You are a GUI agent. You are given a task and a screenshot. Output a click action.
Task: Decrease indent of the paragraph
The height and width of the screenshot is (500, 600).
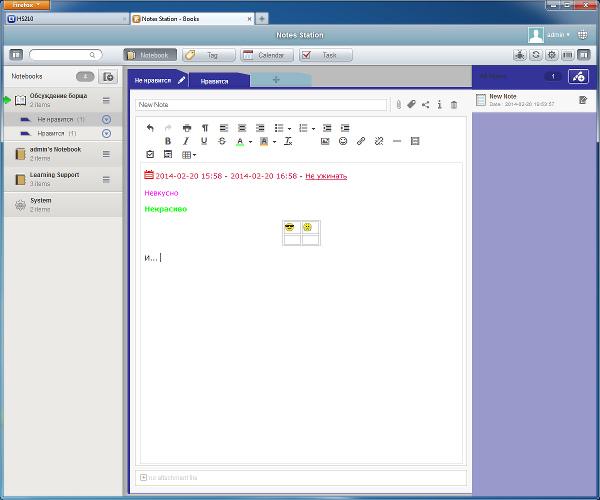click(x=327, y=128)
